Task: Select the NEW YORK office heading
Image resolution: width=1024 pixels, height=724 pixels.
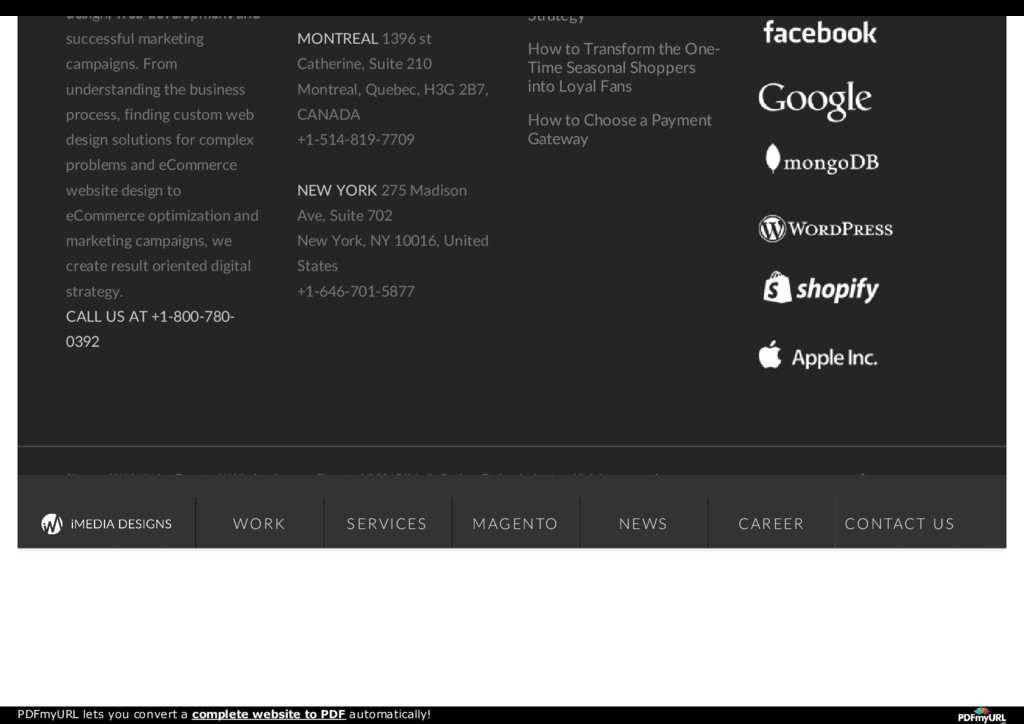Action: point(337,190)
